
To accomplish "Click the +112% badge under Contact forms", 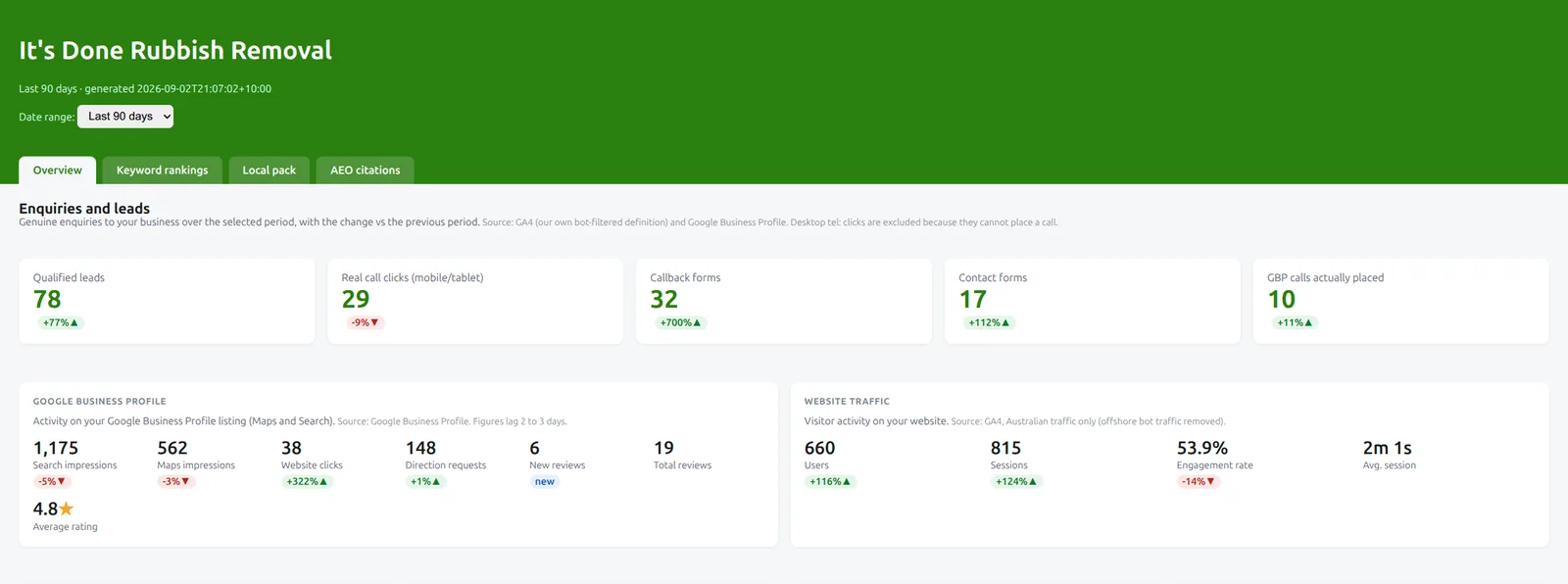I will click(989, 322).
